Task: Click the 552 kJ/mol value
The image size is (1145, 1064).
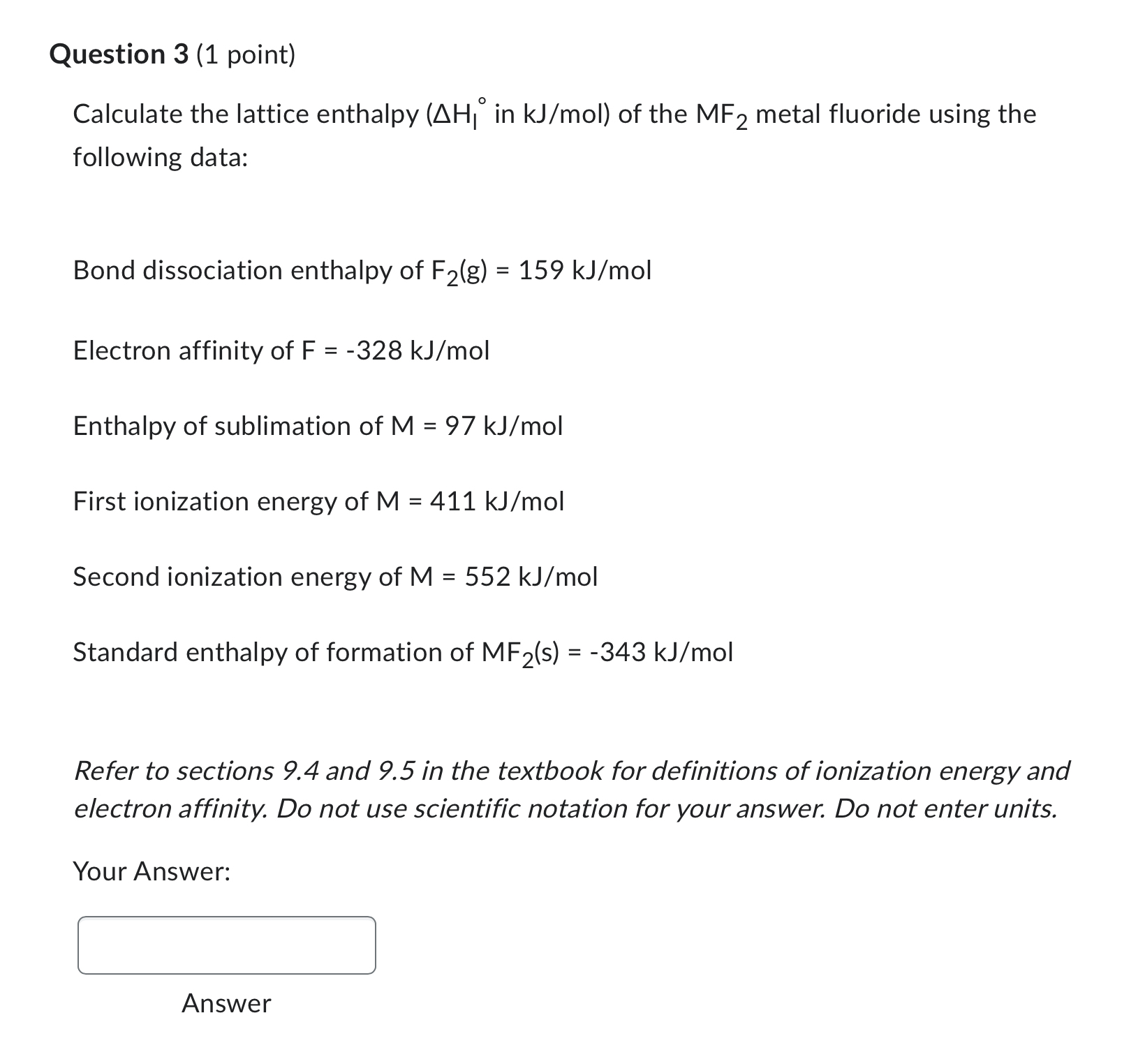Action: (531, 575)
